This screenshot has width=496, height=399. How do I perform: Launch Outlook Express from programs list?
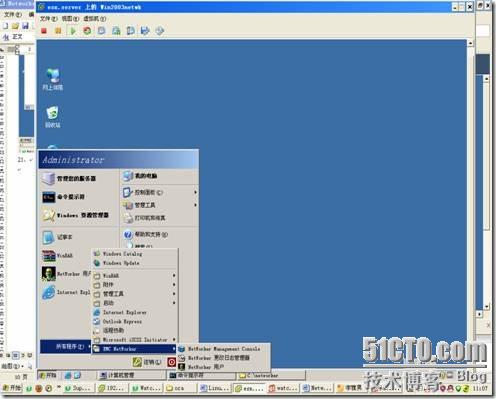(135, 322)
